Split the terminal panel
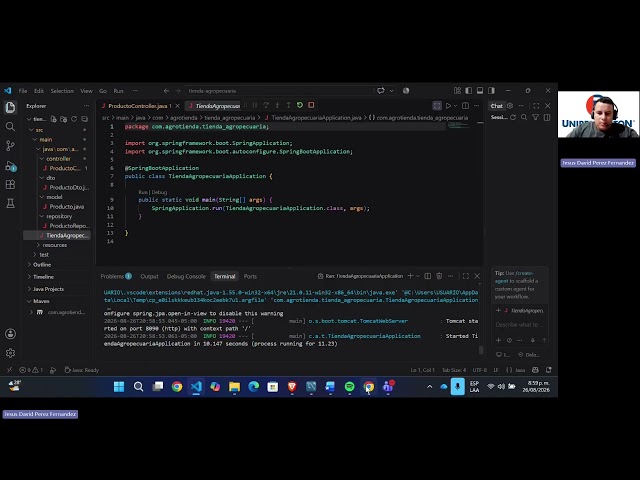Screen dimensions: 640x480 tap(427, 276)
